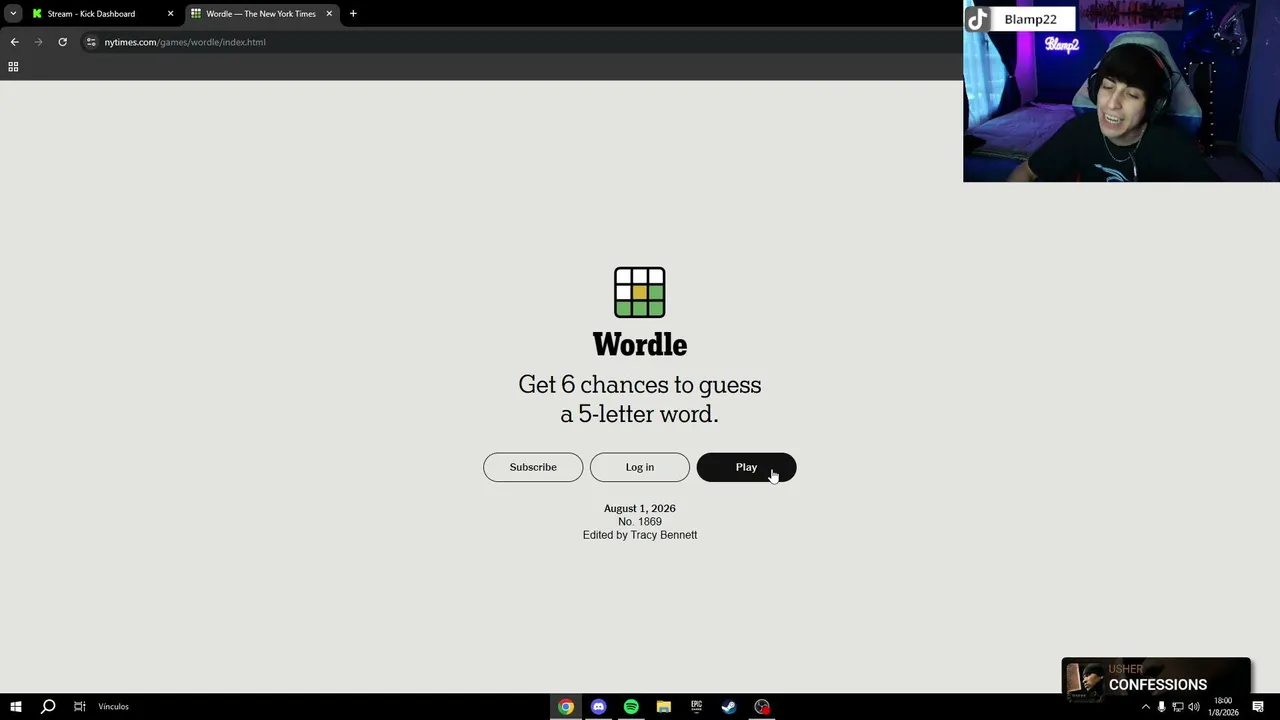The width and height of the screenshot is (1280, 720).
Task: Open the red-black circular app on taskbar
Action: coord(762,707)
